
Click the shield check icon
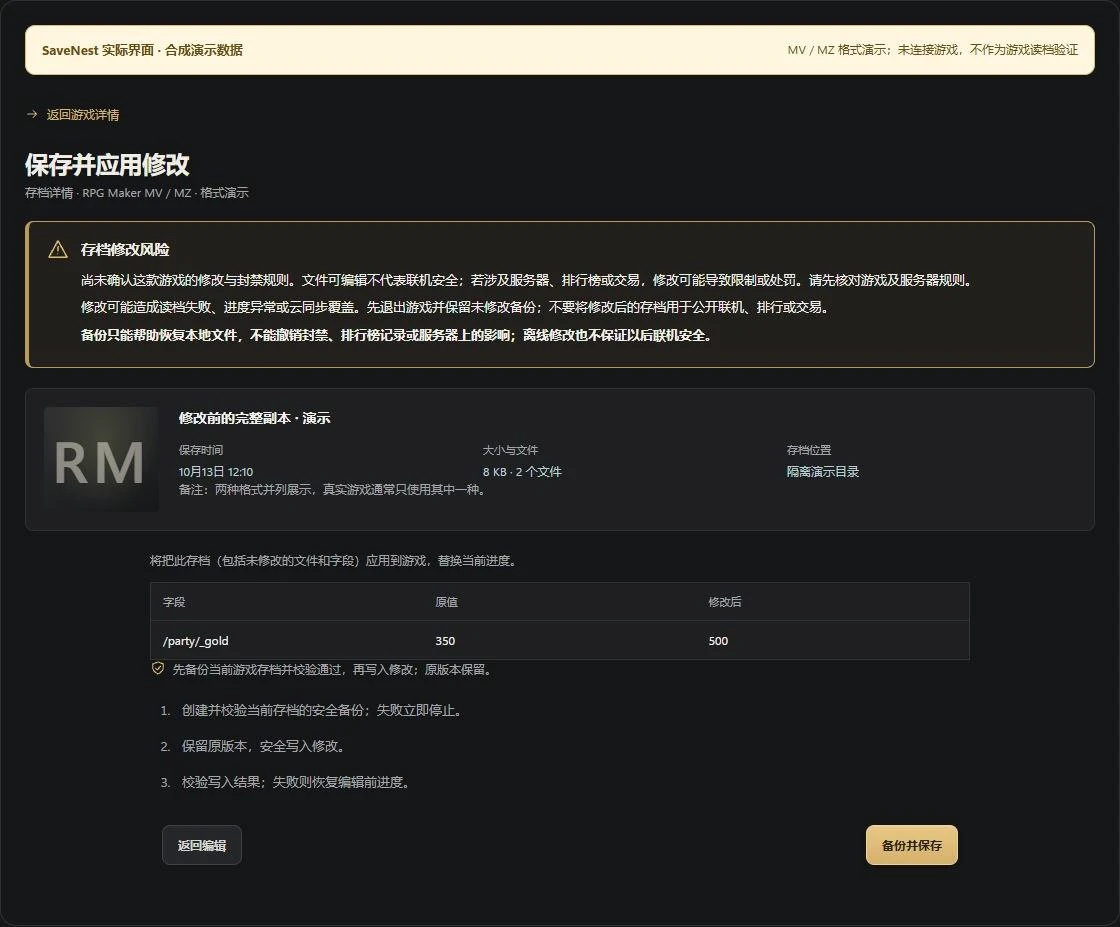(158, 668)
